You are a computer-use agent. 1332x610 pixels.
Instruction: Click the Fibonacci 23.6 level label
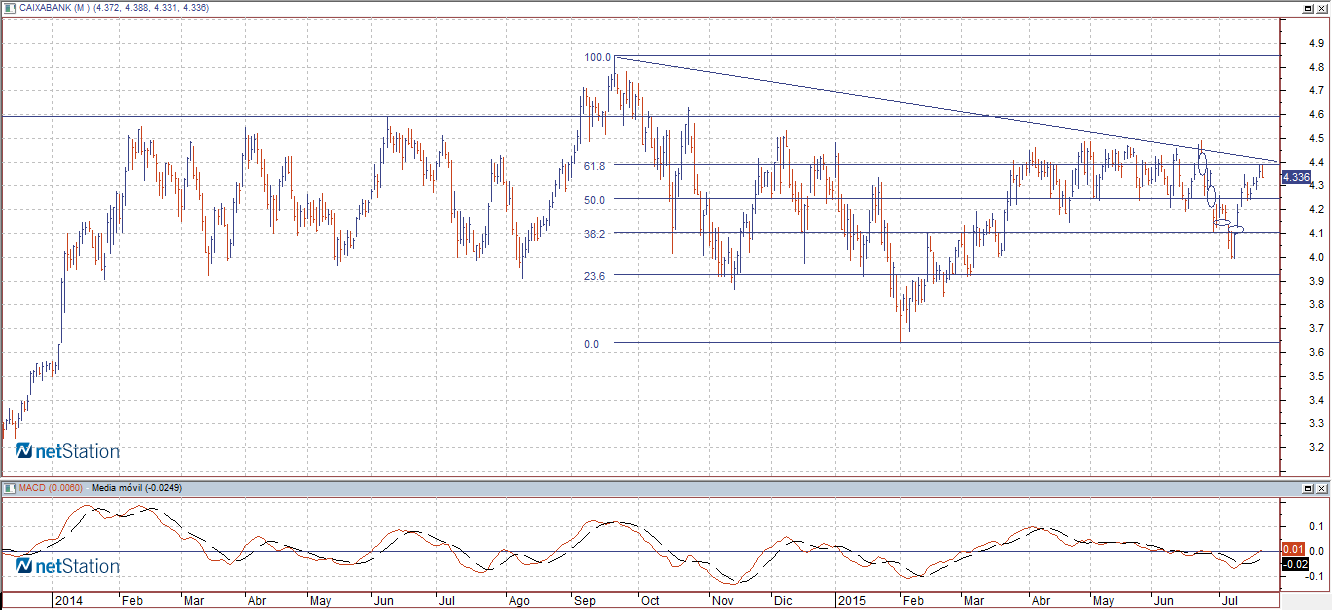point(597,275)
